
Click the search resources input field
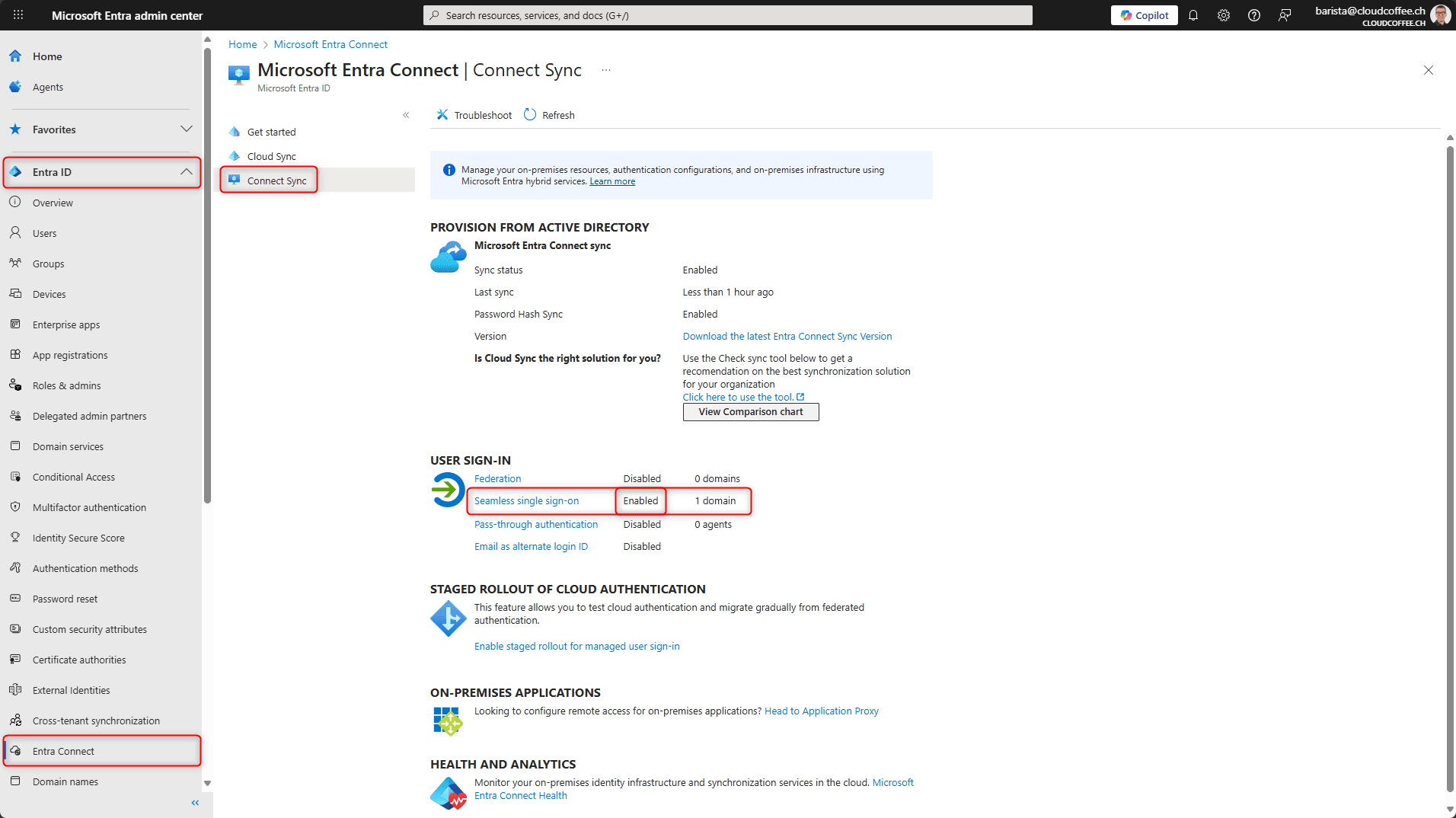pyautogui.click(x=727, y=15)
